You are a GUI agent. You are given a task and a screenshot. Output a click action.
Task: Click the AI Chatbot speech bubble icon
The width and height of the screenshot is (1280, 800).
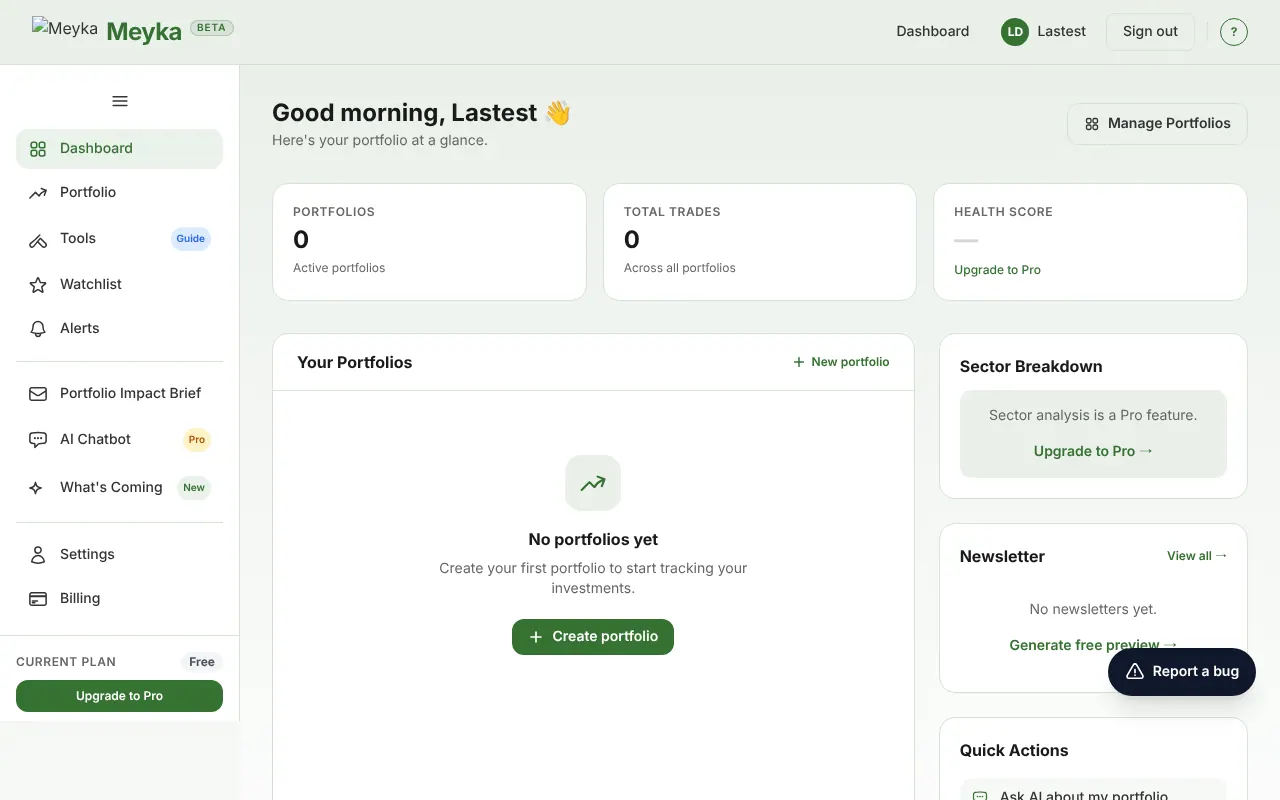pyautogui.click(x=38, y=440)
